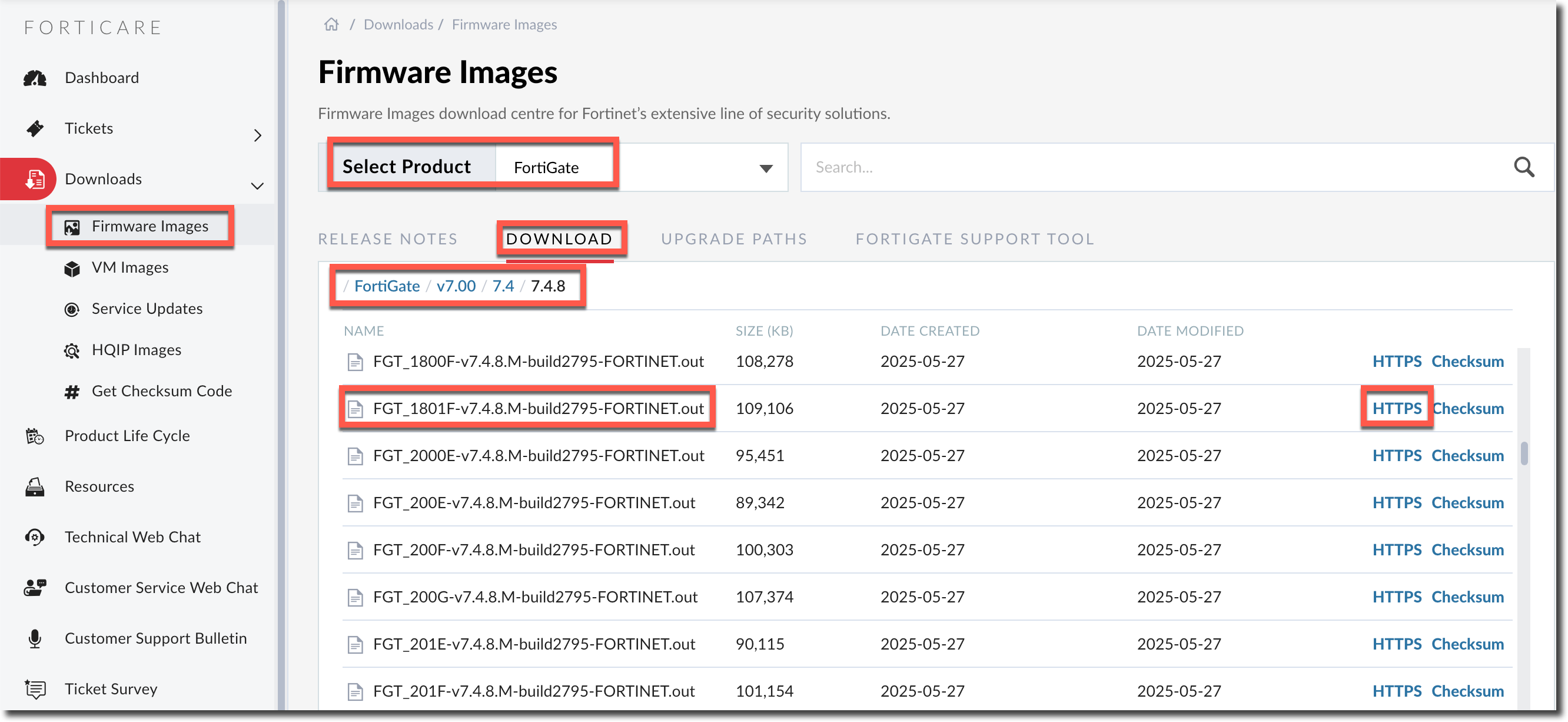Open Technical Web Chat in the sidebar
The width and height of the screenshot is (1568, 722).
coord(132,537)
